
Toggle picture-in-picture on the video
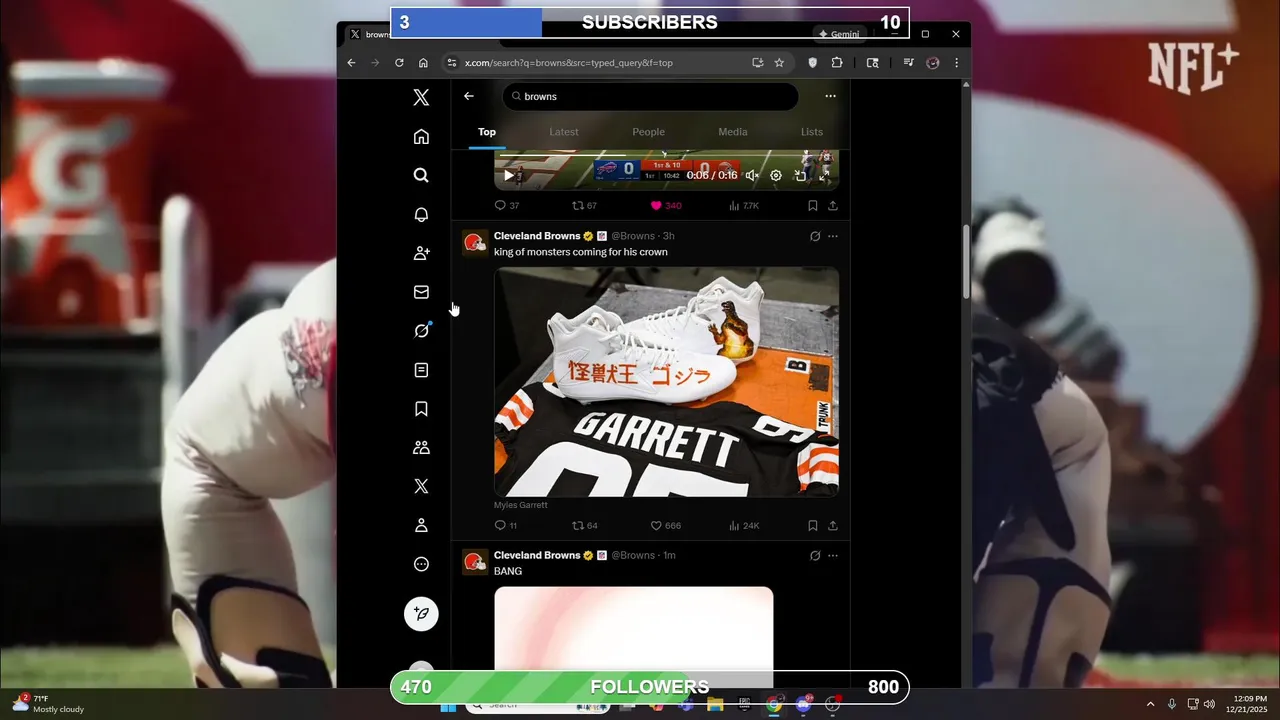pyautogui.click(x=800, y=175)
